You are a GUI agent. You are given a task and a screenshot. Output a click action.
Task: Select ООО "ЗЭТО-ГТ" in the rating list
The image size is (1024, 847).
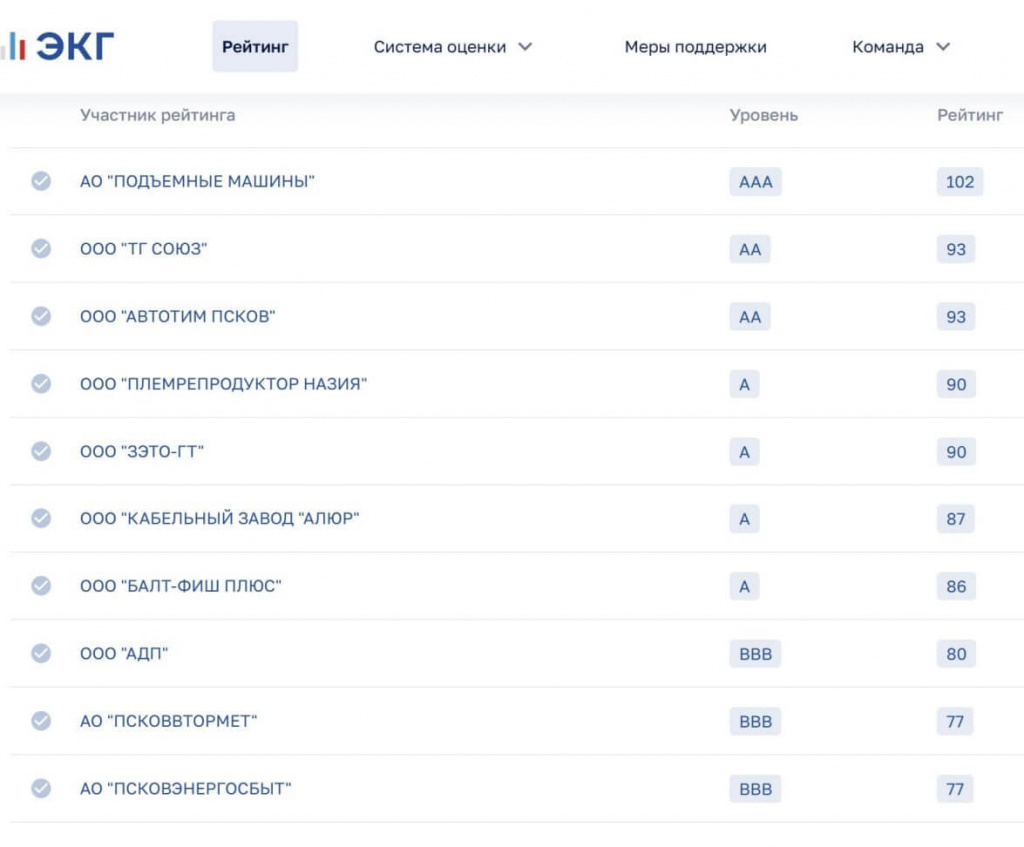(x=142, y=452)
